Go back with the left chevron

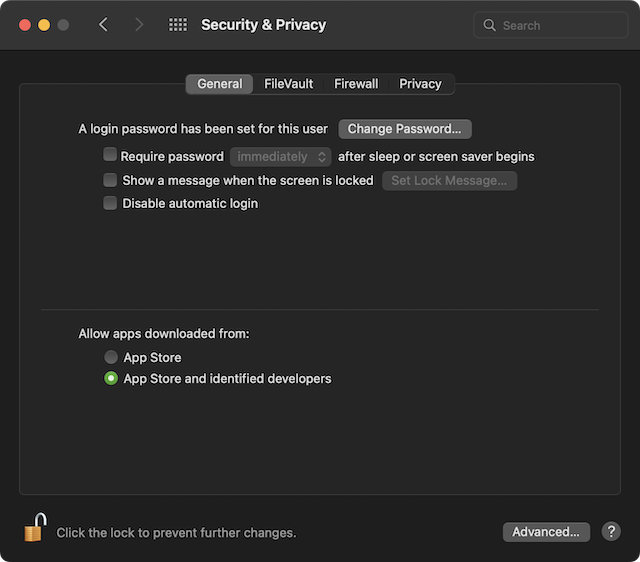point(103,25)
